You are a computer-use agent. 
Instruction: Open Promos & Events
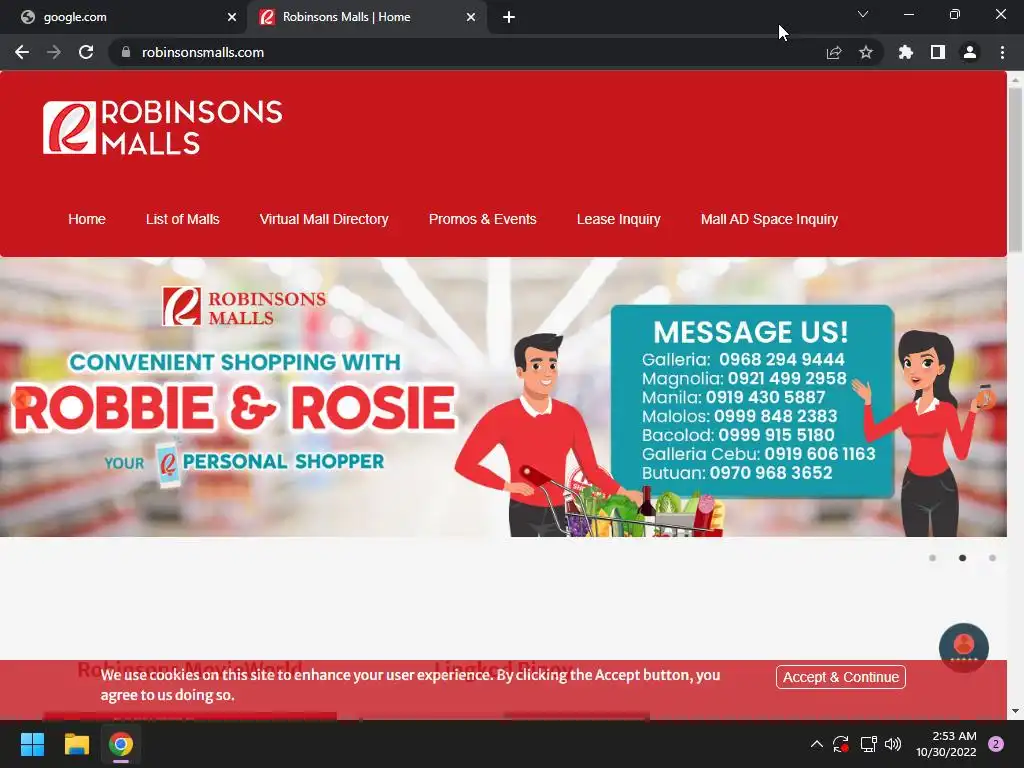point(483,219)
